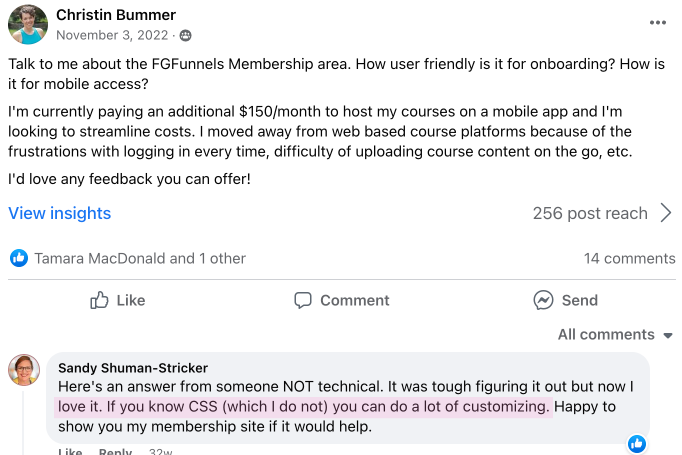682x455 pixels.
Task: Show who reacted: Tamara MacDonald and 1 other
Action: click(x=139, y=258)
